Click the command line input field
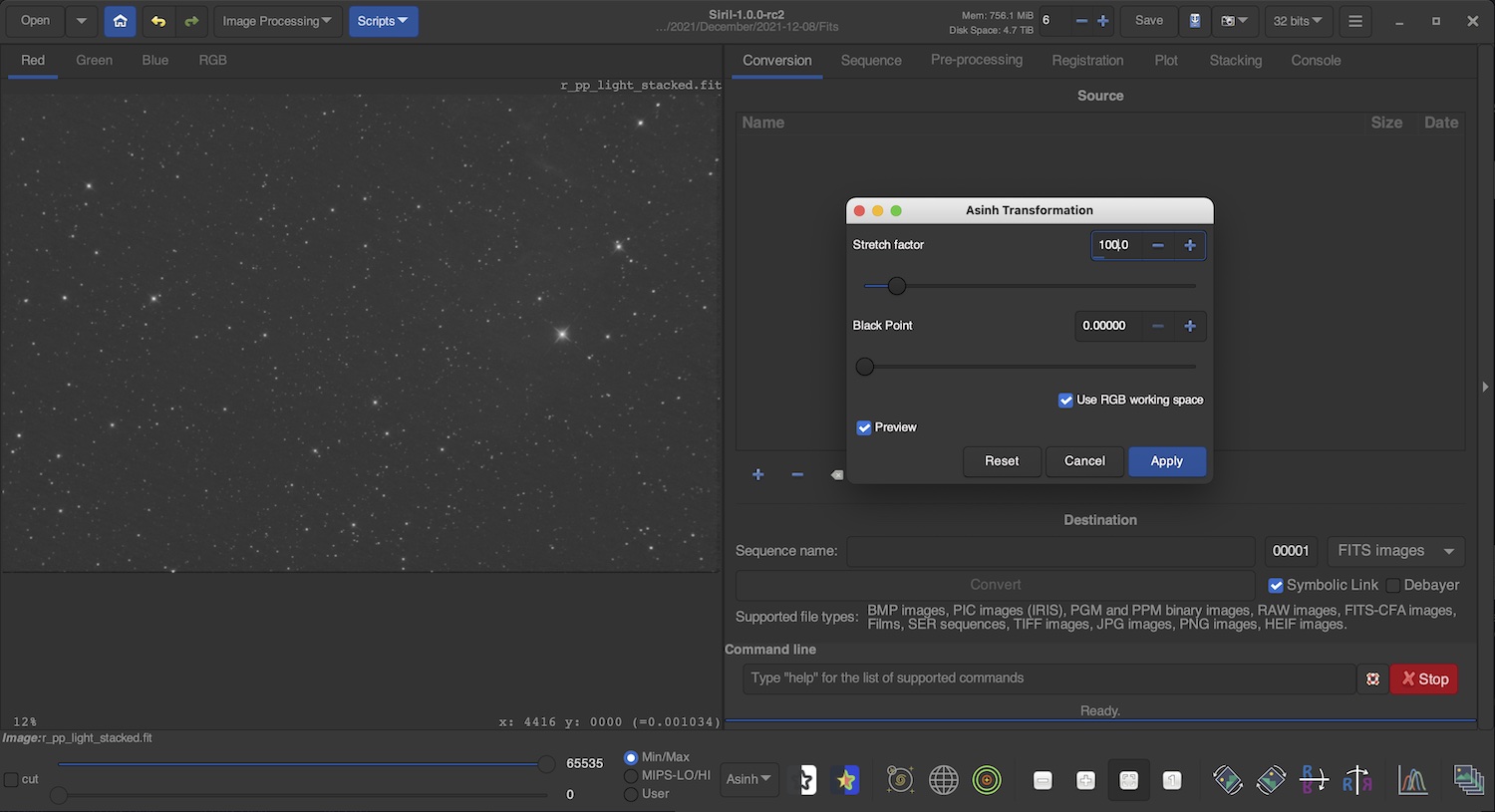This screenshot has height=812, width=1495. [1046, 678]
